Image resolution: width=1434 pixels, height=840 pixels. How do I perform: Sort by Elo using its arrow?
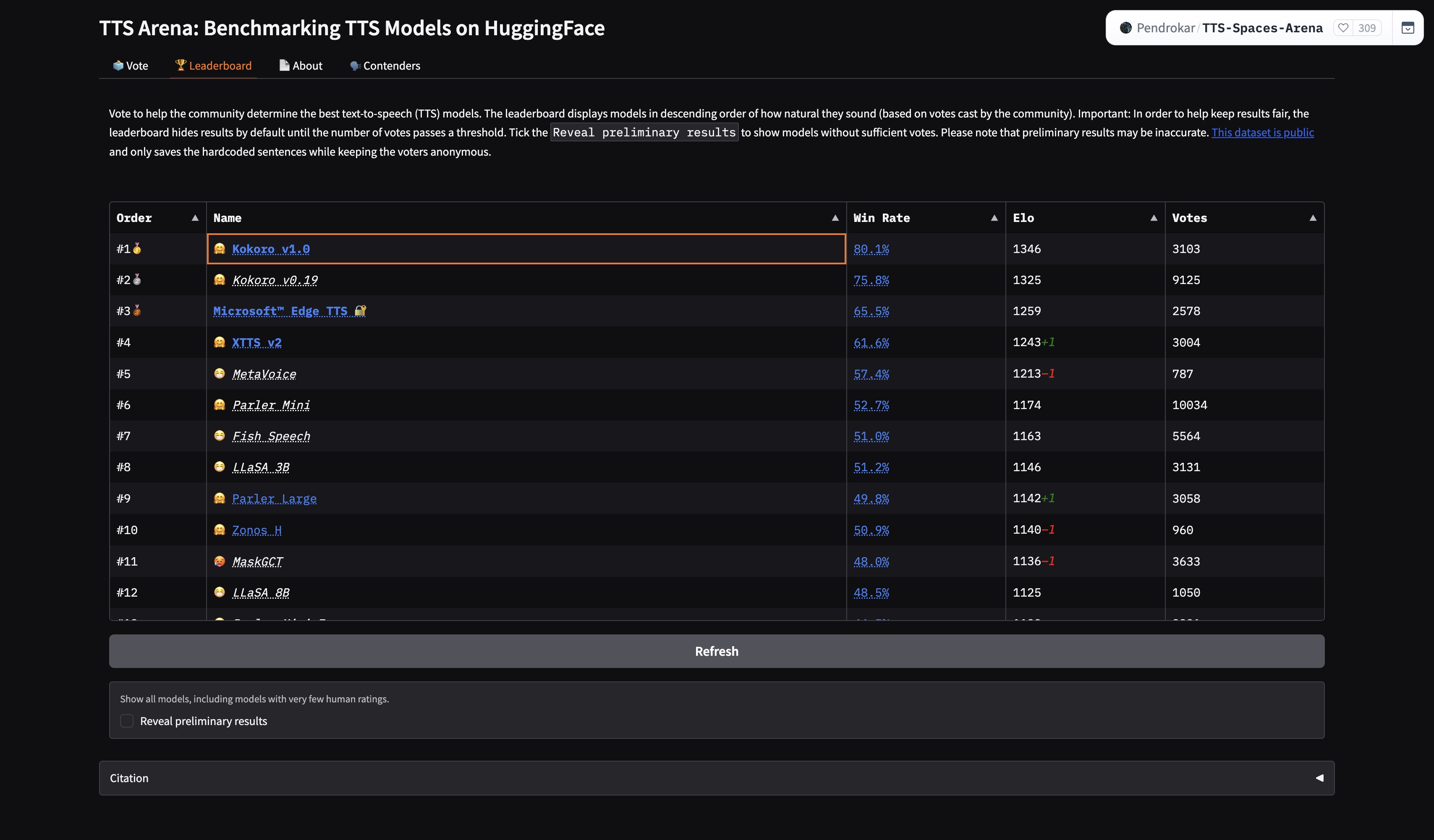point(1154,218)
